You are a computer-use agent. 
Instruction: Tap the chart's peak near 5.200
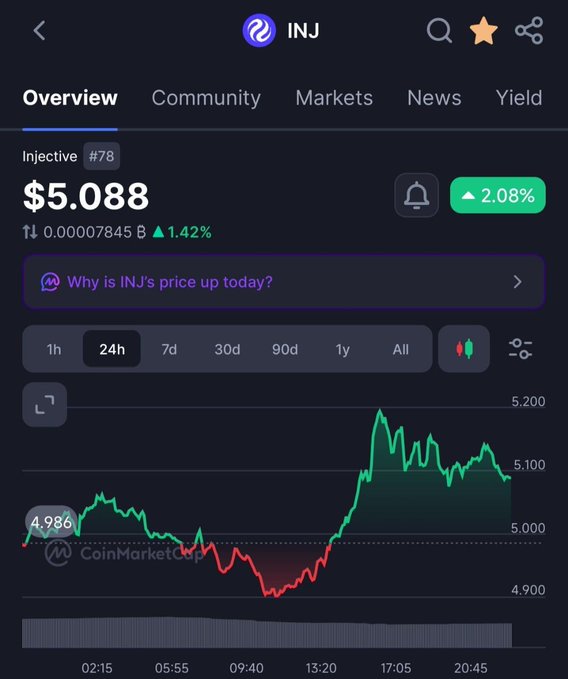[x=380, y=411]
